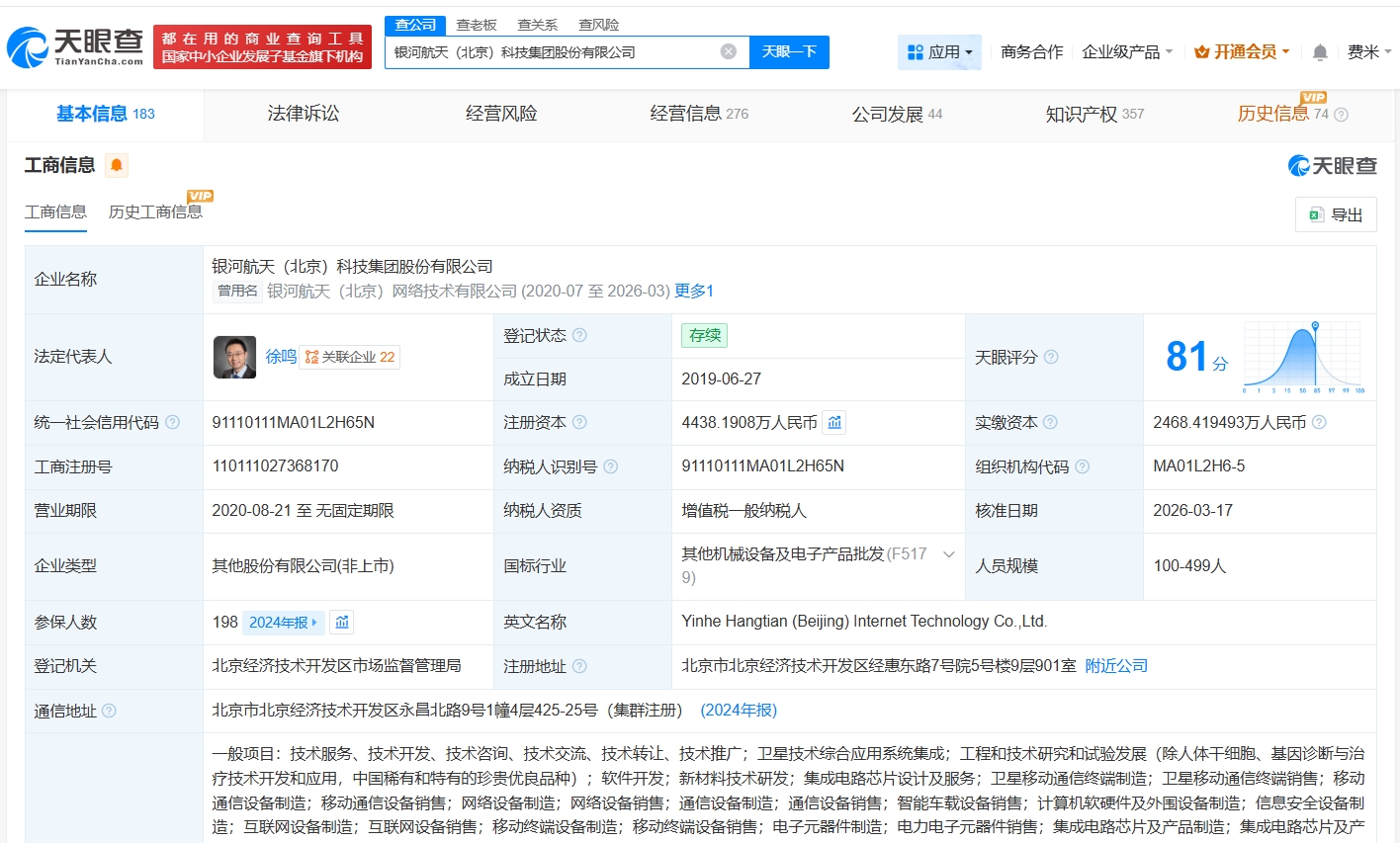Expand the 国标行业 industry chevron
Screen dimensions: 1400x843
949,554
